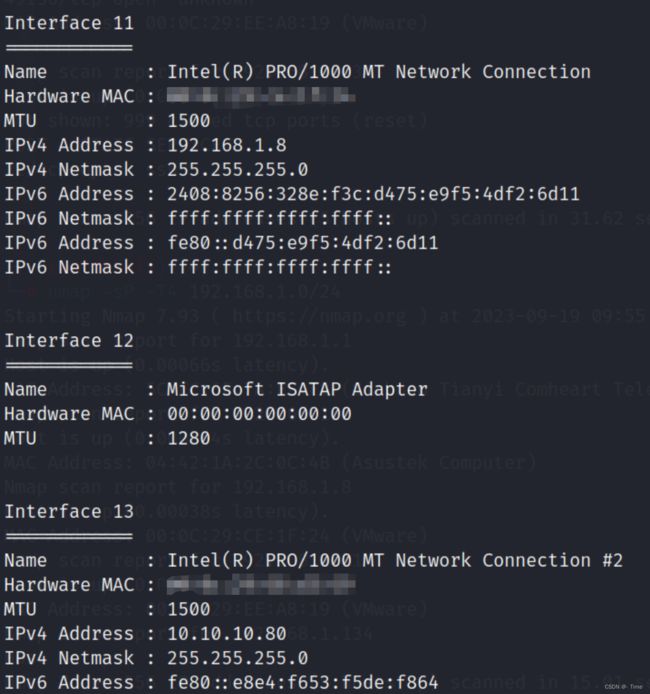Viewport: 650px width, 694px height.
Task: Click netmask 255.255.255.0 under Interface 11
Action: coord(238,170)
